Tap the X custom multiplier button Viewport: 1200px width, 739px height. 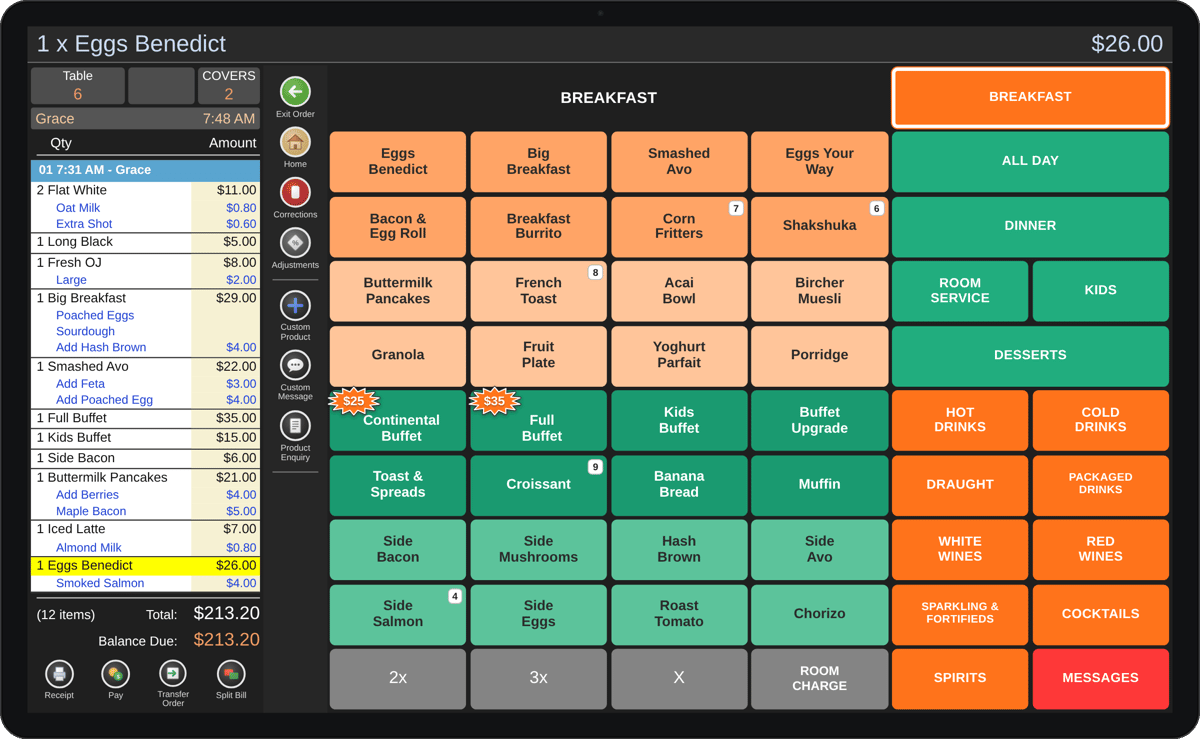click(x=679, y=678)
